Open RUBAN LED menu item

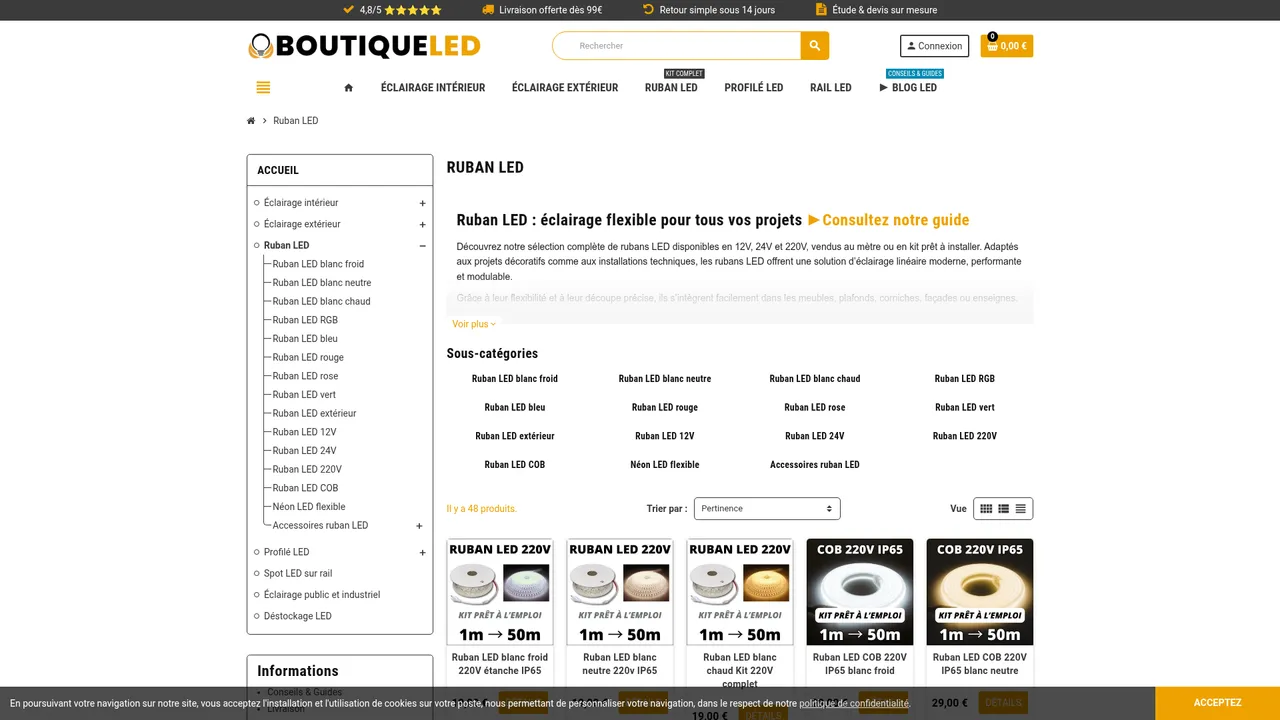[x=671, y=88]
